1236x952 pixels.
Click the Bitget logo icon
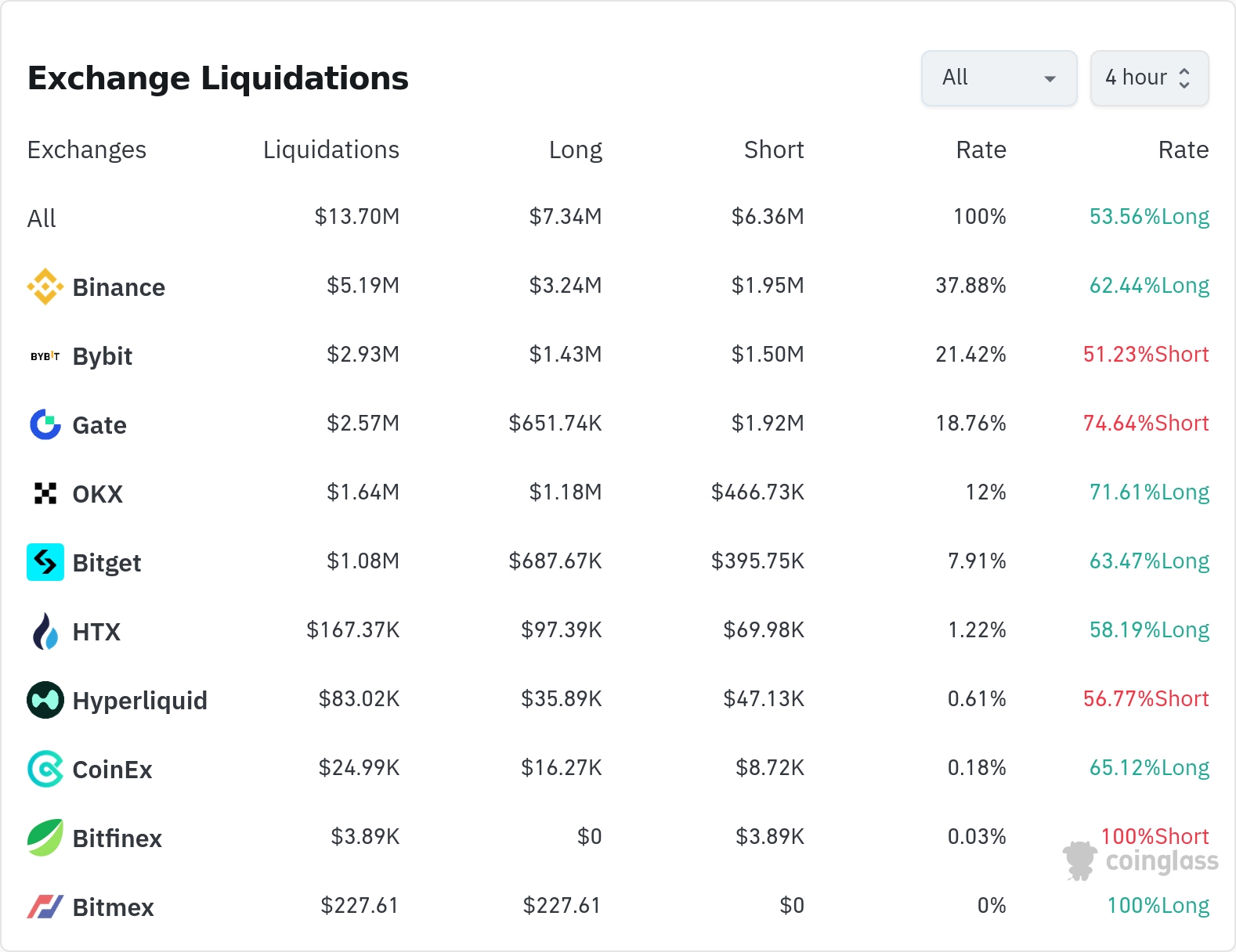point(45,562)
